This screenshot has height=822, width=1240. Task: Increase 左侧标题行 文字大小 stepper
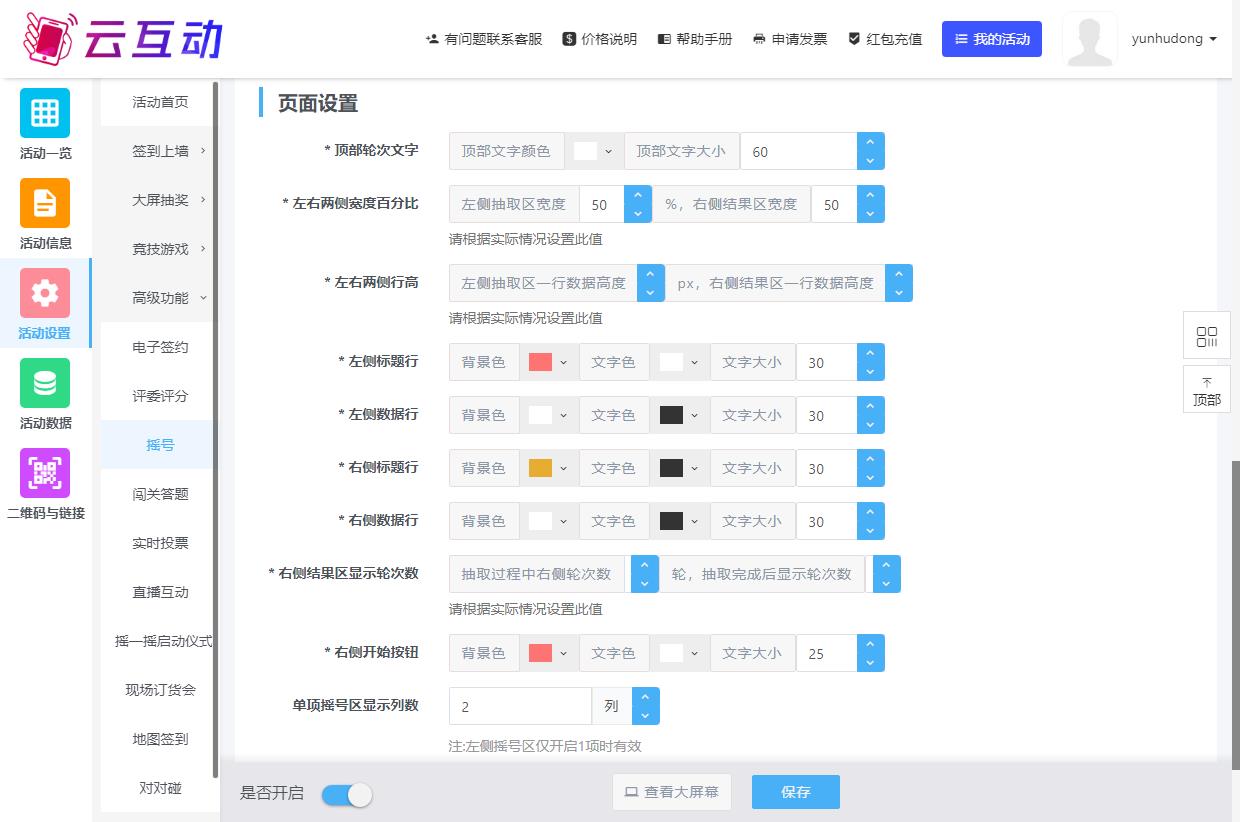pyautogui.click(x=870, y=353)
